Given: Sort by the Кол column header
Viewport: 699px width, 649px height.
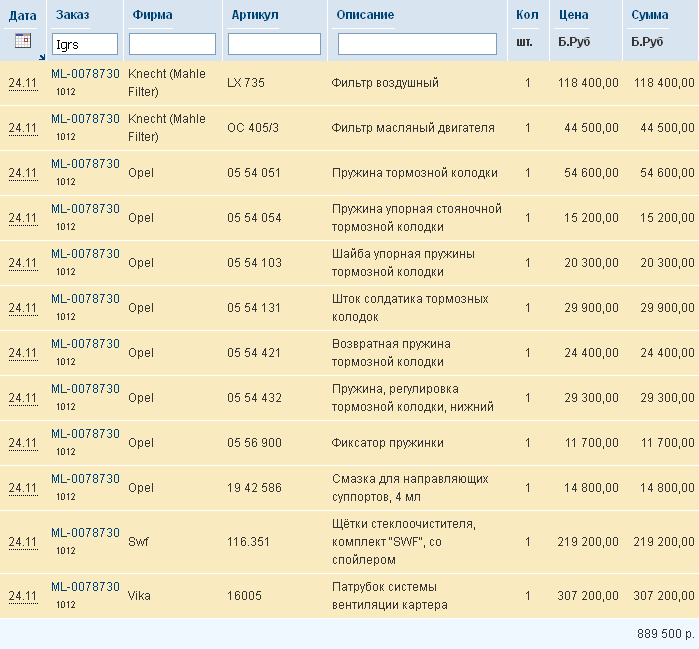Looking at the screenshot, I should pos(527,15).
